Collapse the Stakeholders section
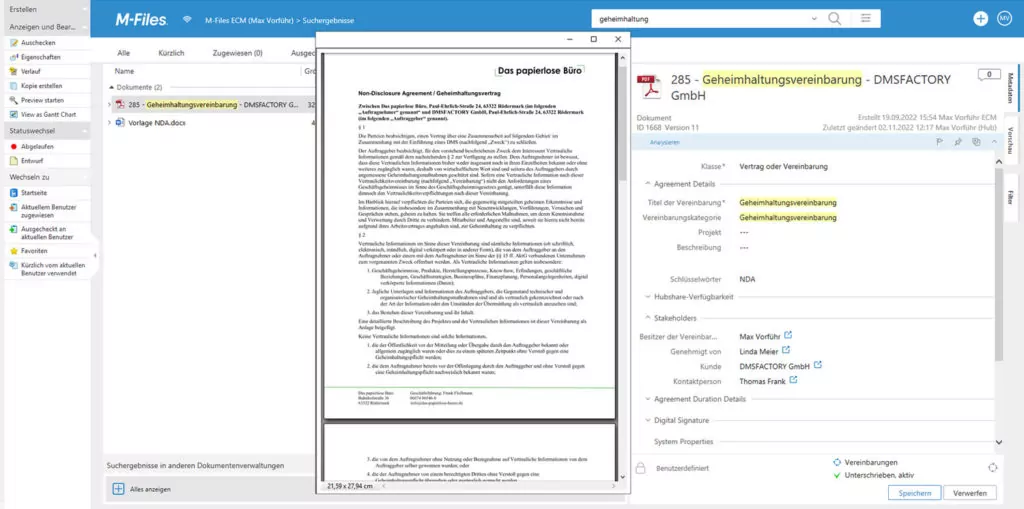 [x=648, y=318]
